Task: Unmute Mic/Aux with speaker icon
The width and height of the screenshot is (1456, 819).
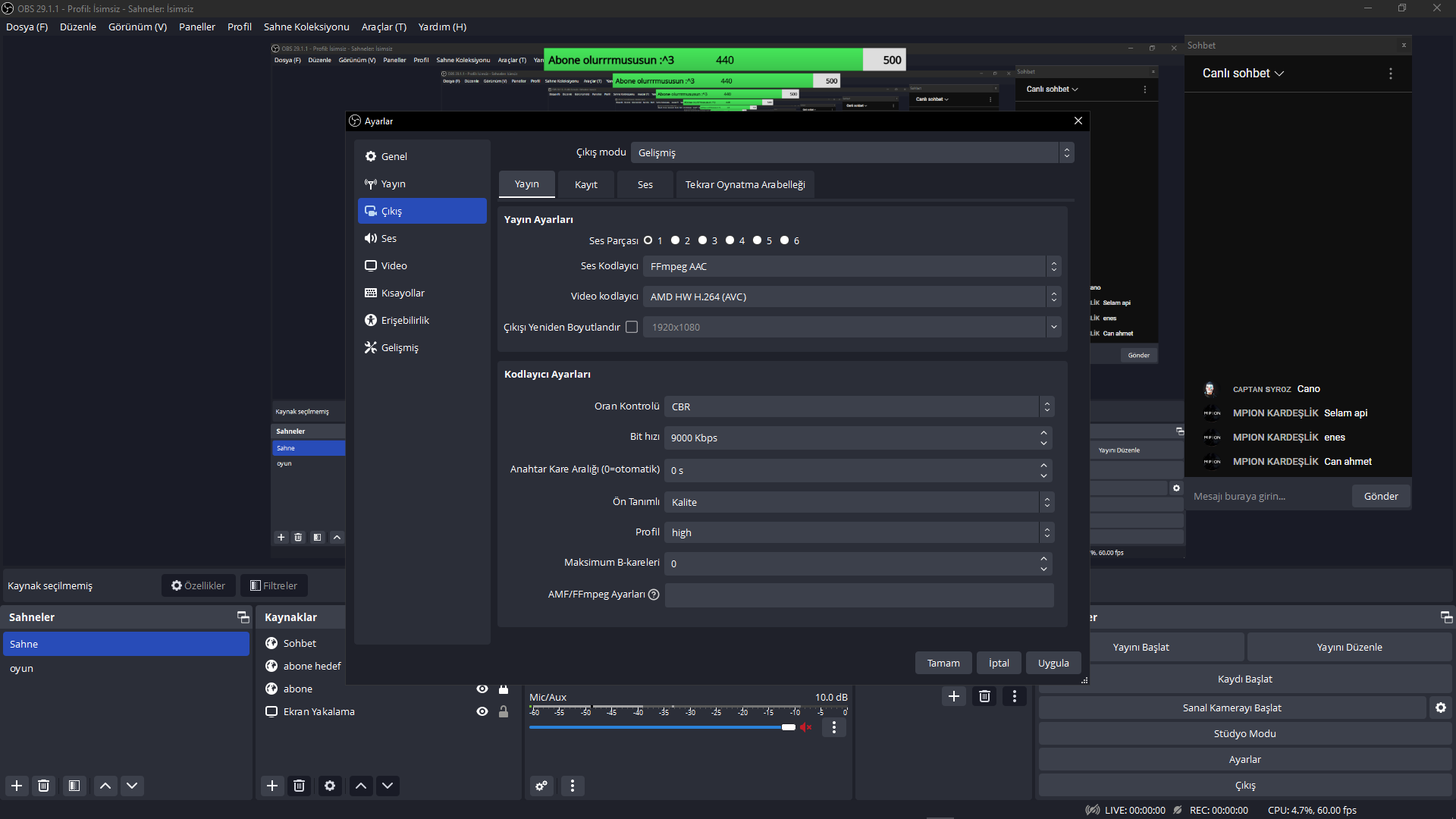Action: [806, 727]
